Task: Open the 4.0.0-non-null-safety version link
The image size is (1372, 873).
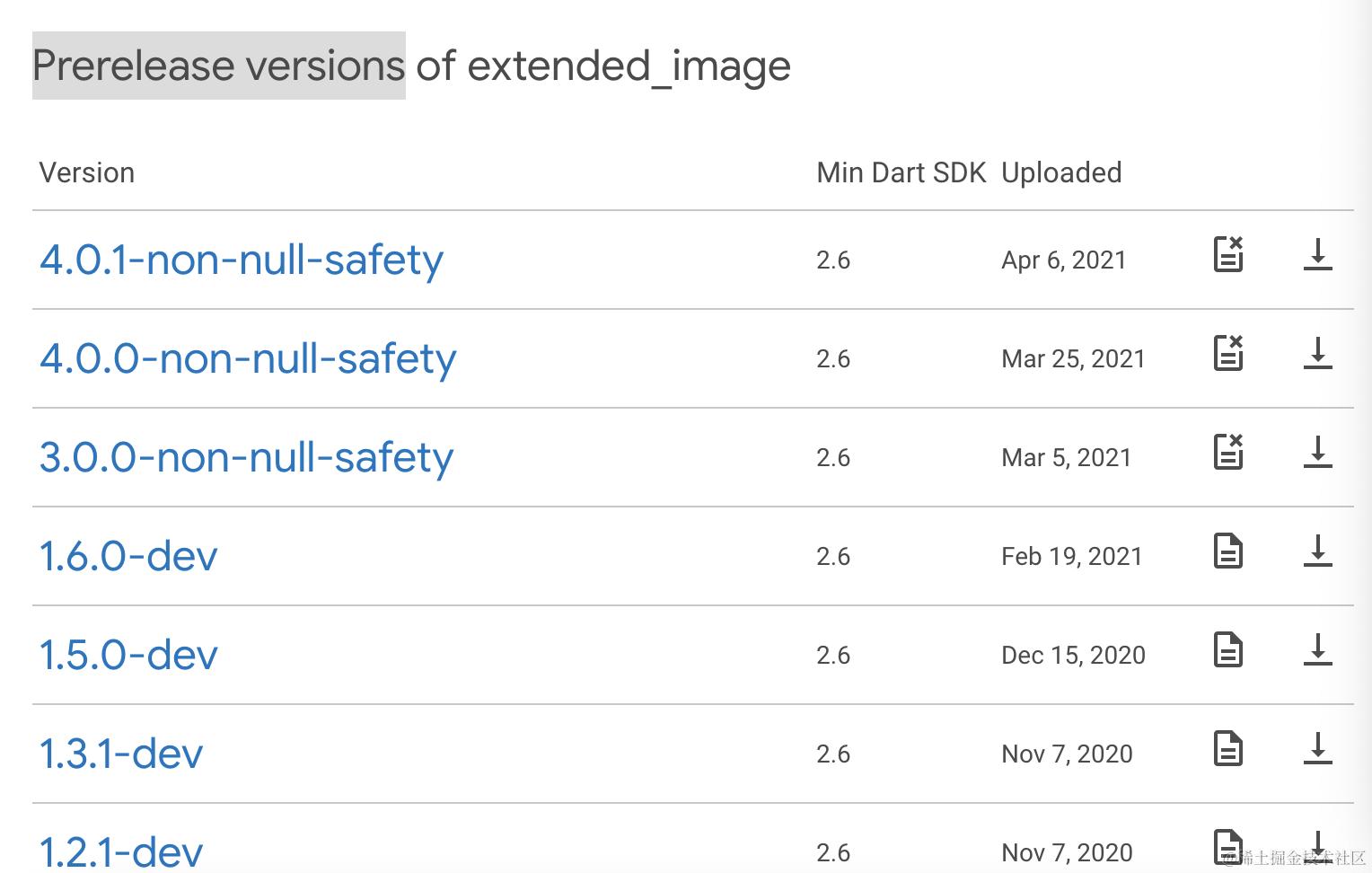Action: pyautogui.click(x=248, y=359)
